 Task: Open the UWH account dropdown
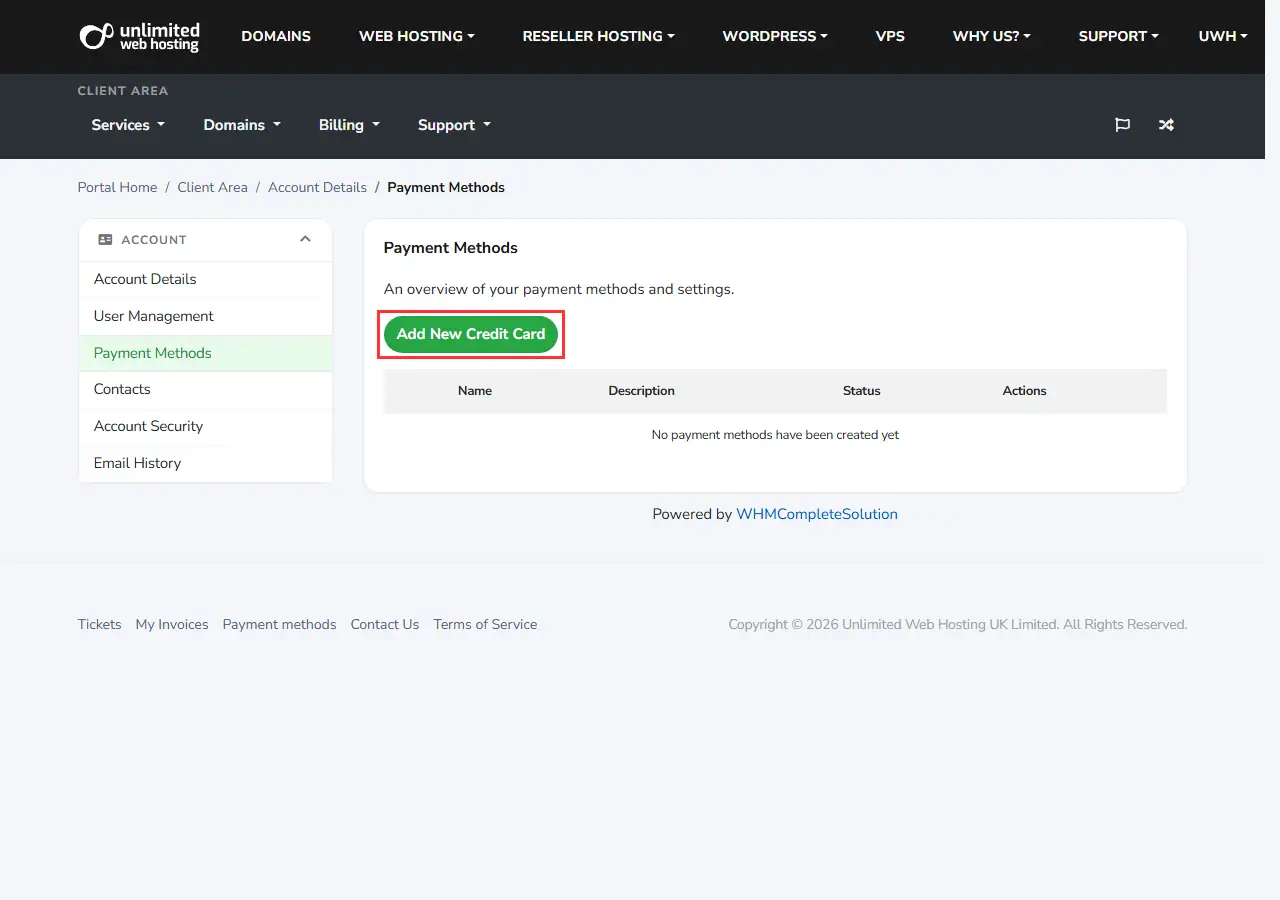[x=1223, y=36]
